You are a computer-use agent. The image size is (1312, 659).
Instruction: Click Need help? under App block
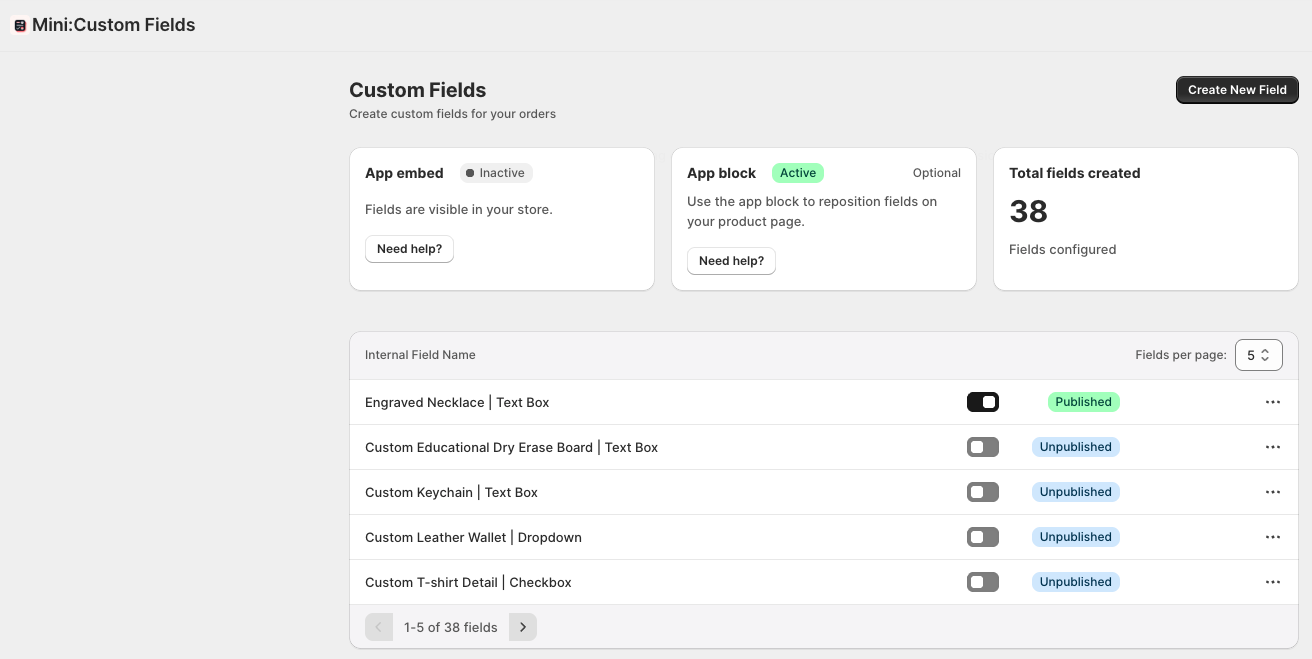[731, 261]
